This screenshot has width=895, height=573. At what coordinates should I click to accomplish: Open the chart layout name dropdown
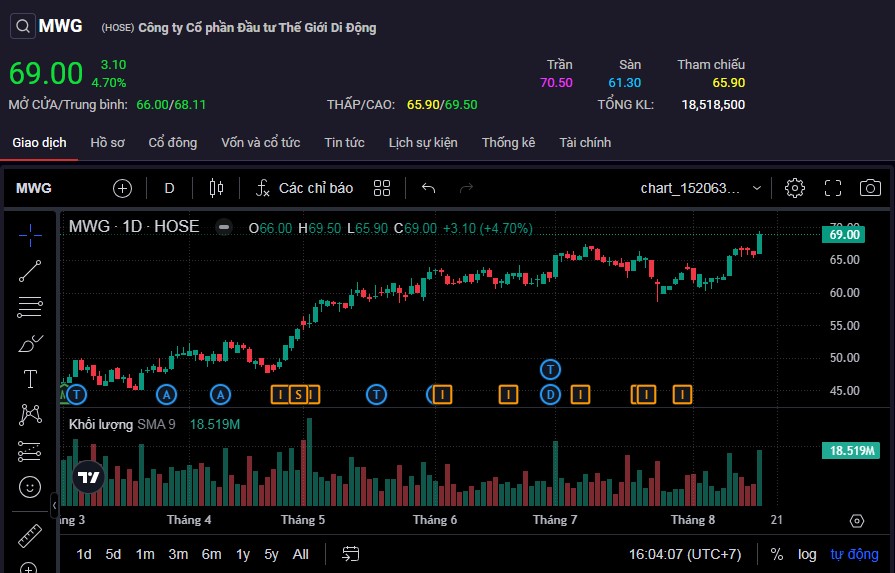click(701, 188)
